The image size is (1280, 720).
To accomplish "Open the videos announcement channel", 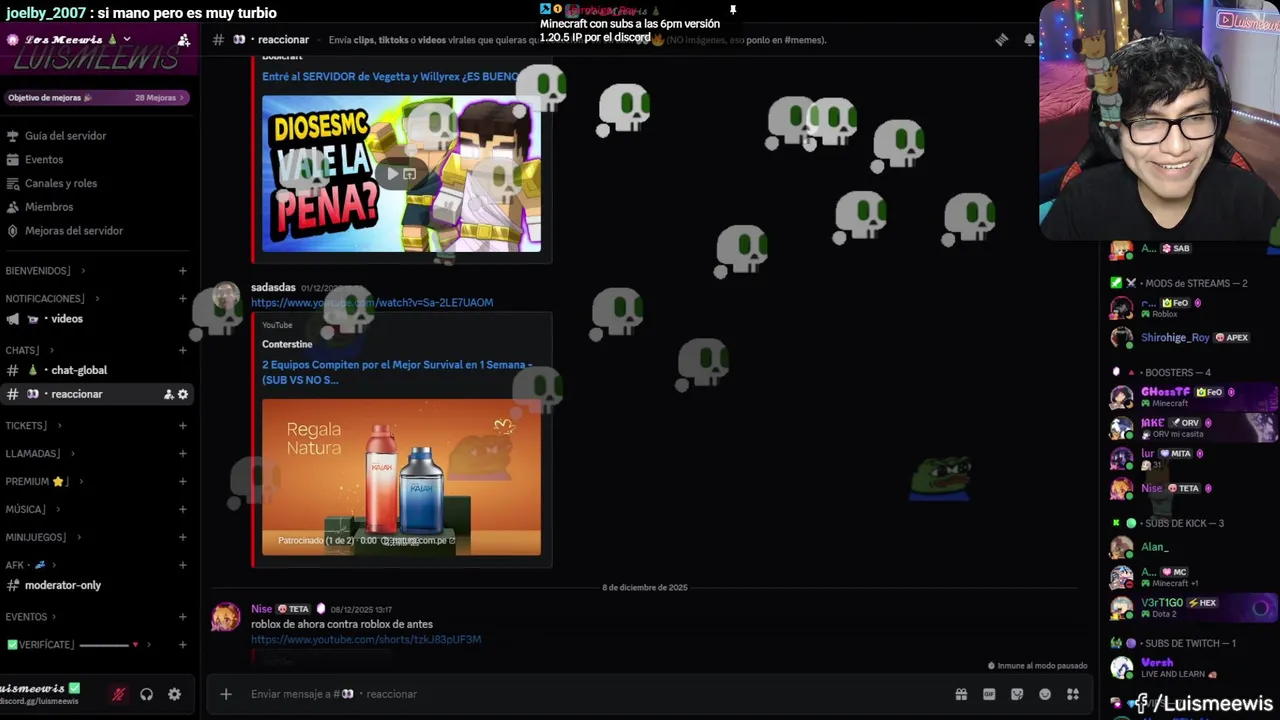I will [96, 319].
